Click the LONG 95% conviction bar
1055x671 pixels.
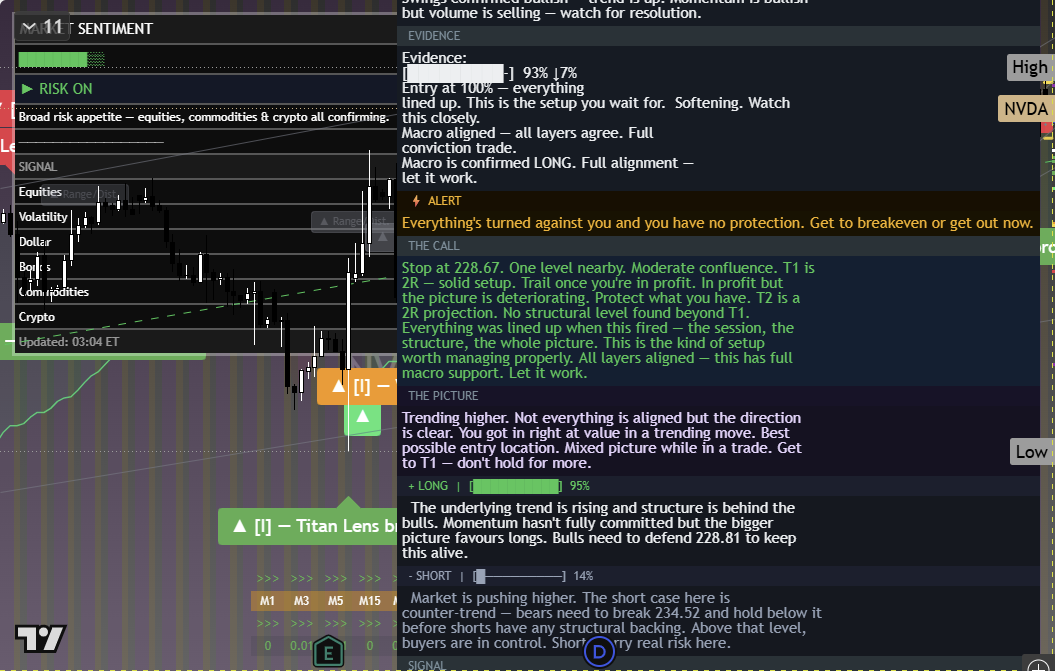(516, 486)
